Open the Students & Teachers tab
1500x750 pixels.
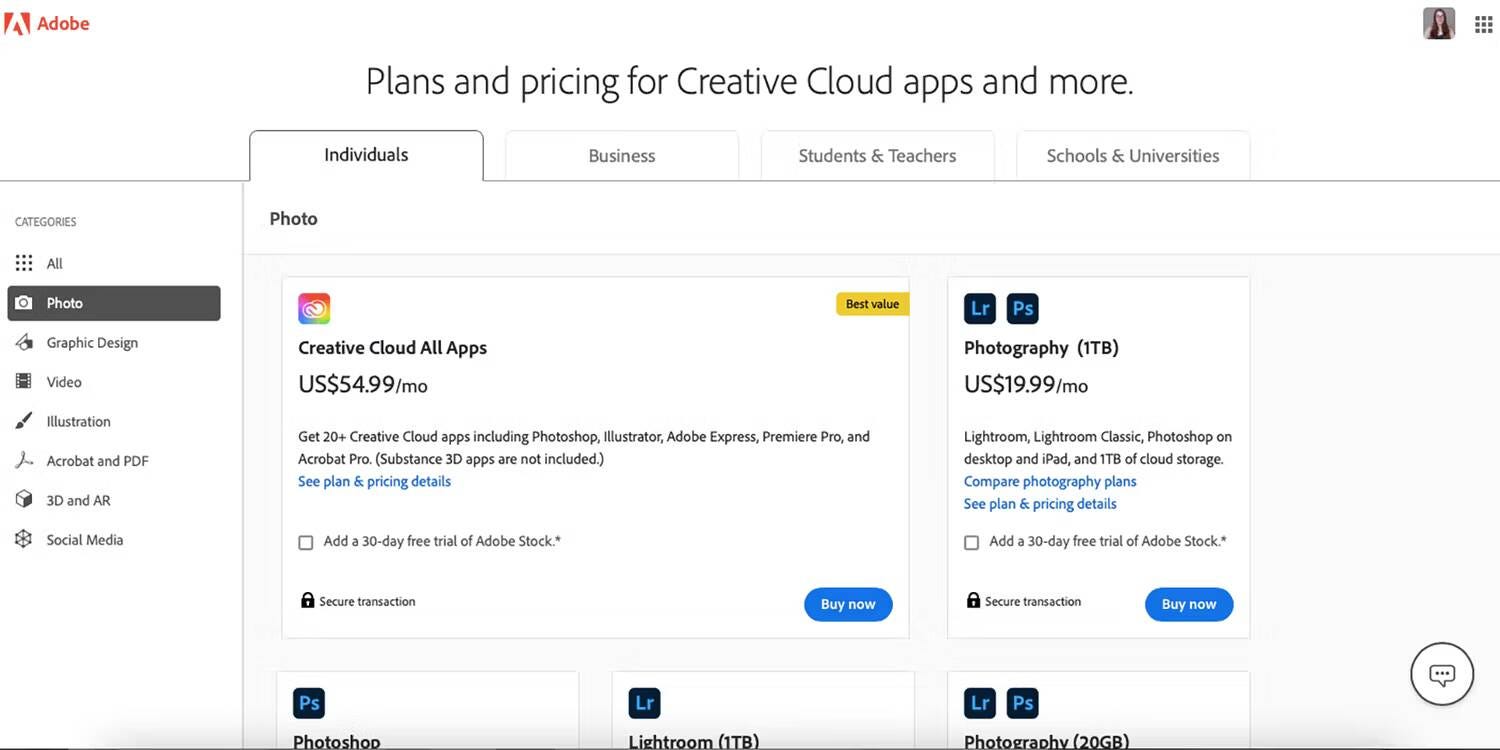click(x=877, y=155)
